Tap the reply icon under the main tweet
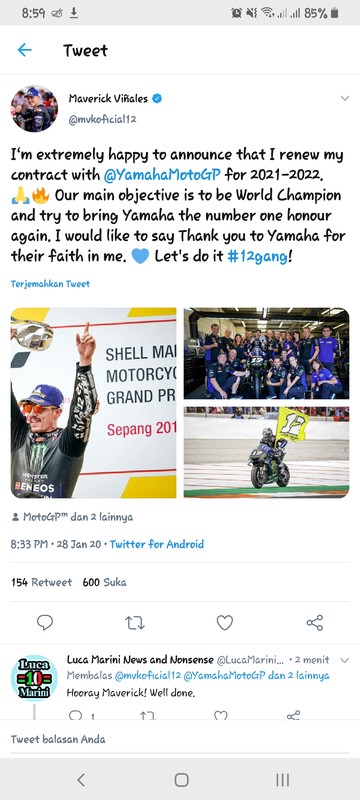The width and height of the screenshot is (360, 800). point(45,622)
